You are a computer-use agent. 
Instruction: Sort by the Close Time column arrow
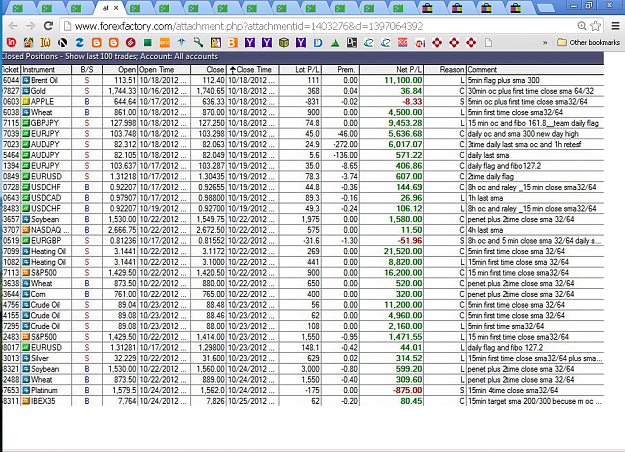click(232, 70)
